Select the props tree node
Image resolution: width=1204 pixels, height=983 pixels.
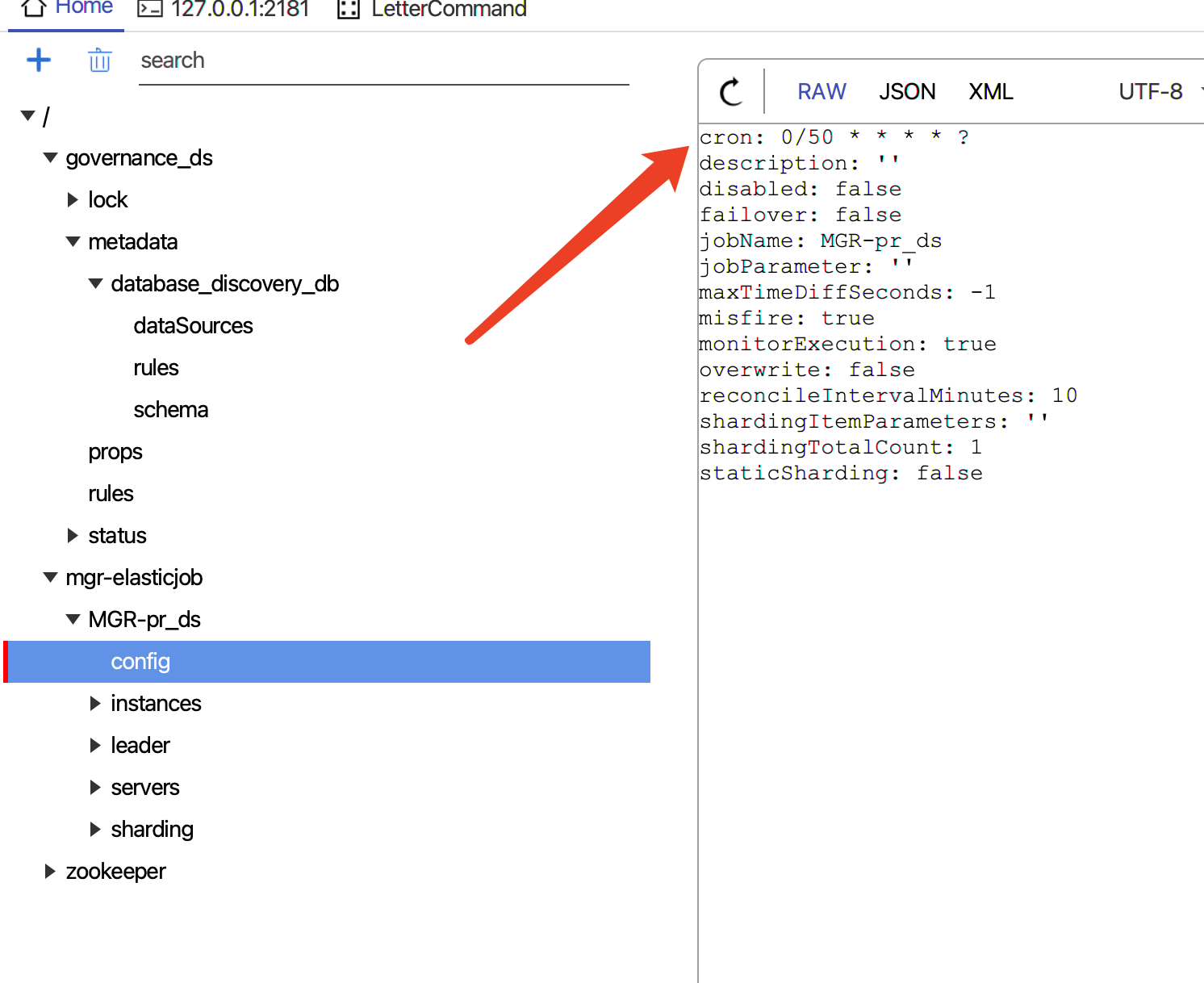click(x=115, y=452)
